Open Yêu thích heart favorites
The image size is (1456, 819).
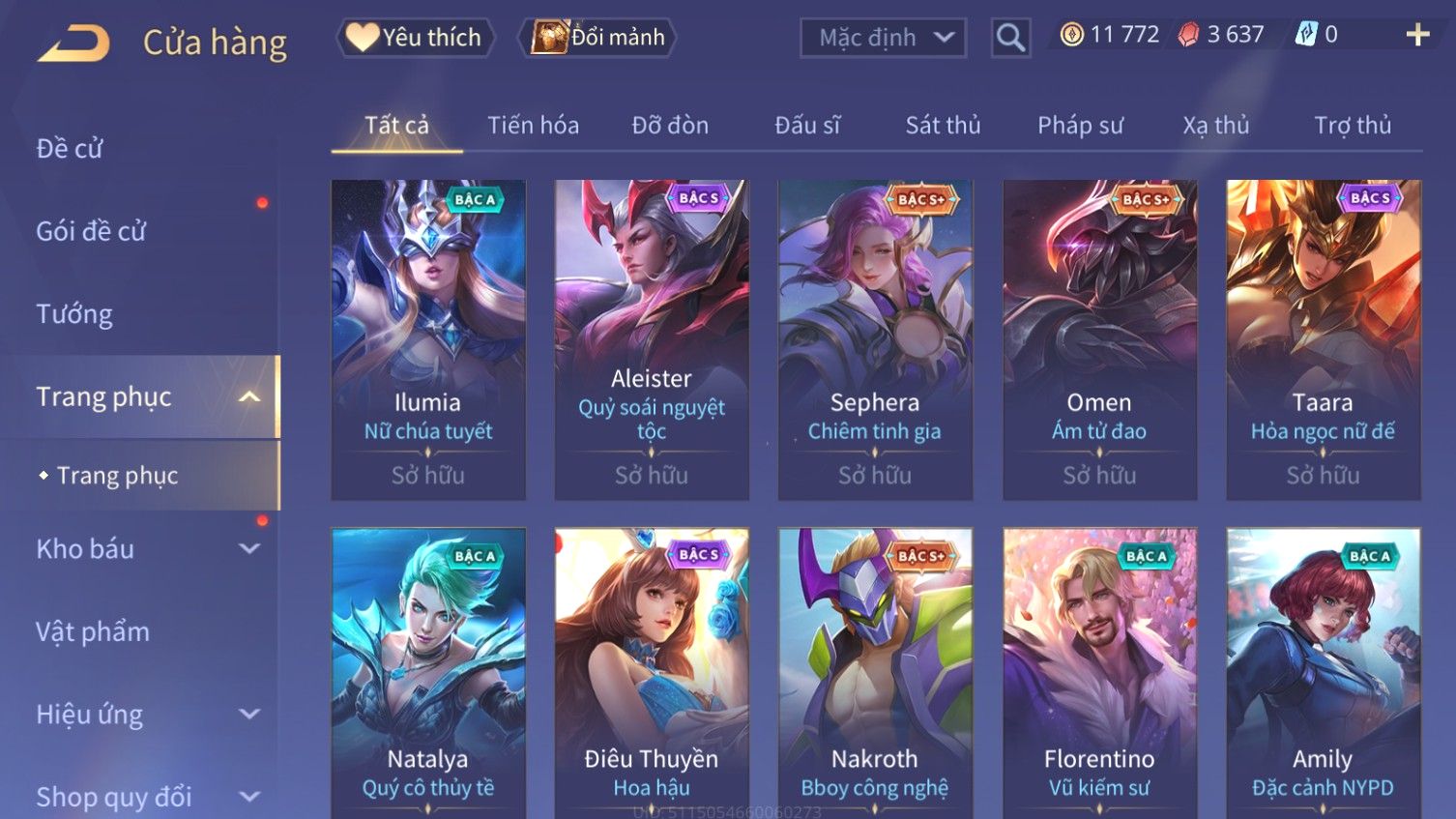(x=415, y=38)
